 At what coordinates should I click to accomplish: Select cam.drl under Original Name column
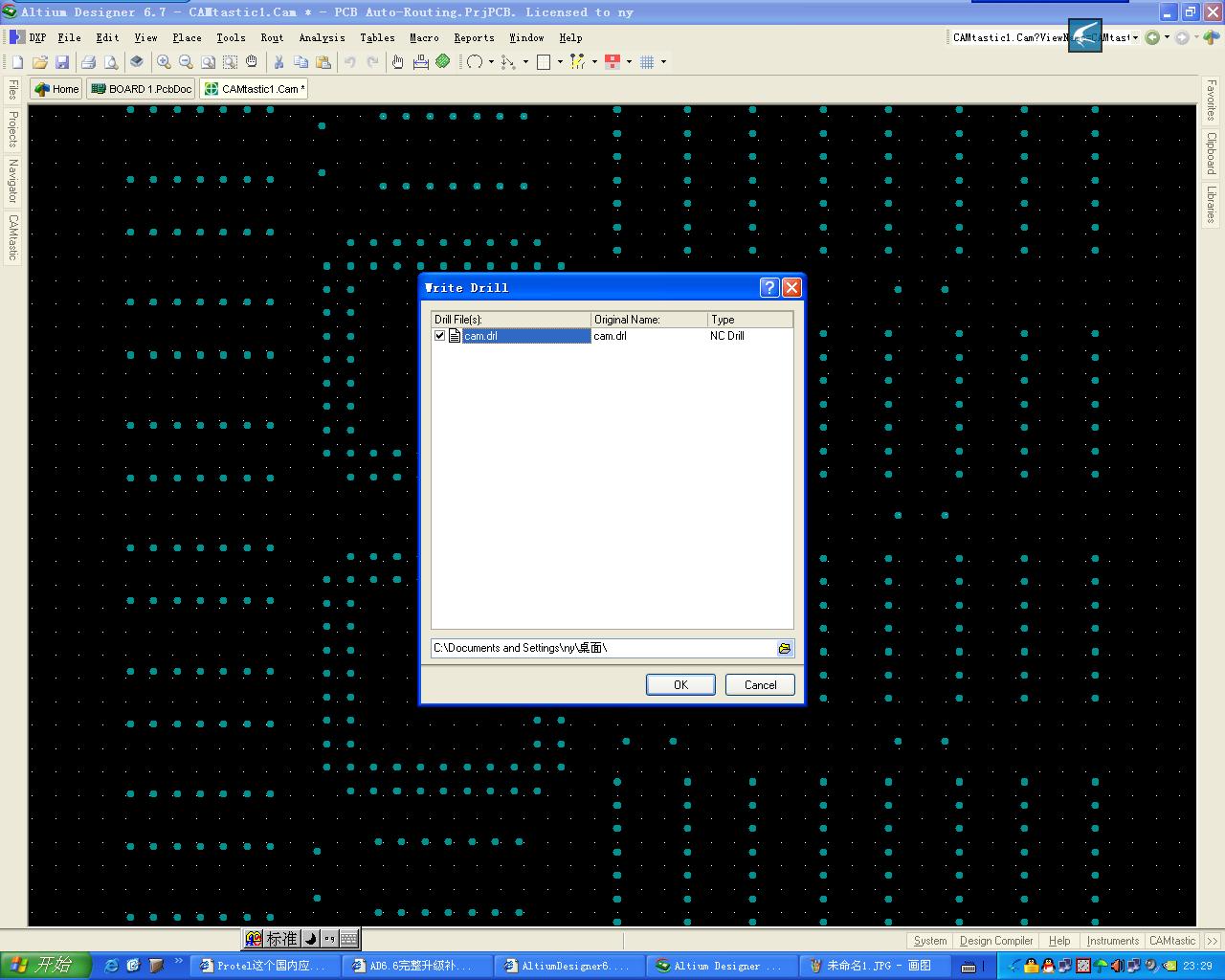(x=610, y=336)
